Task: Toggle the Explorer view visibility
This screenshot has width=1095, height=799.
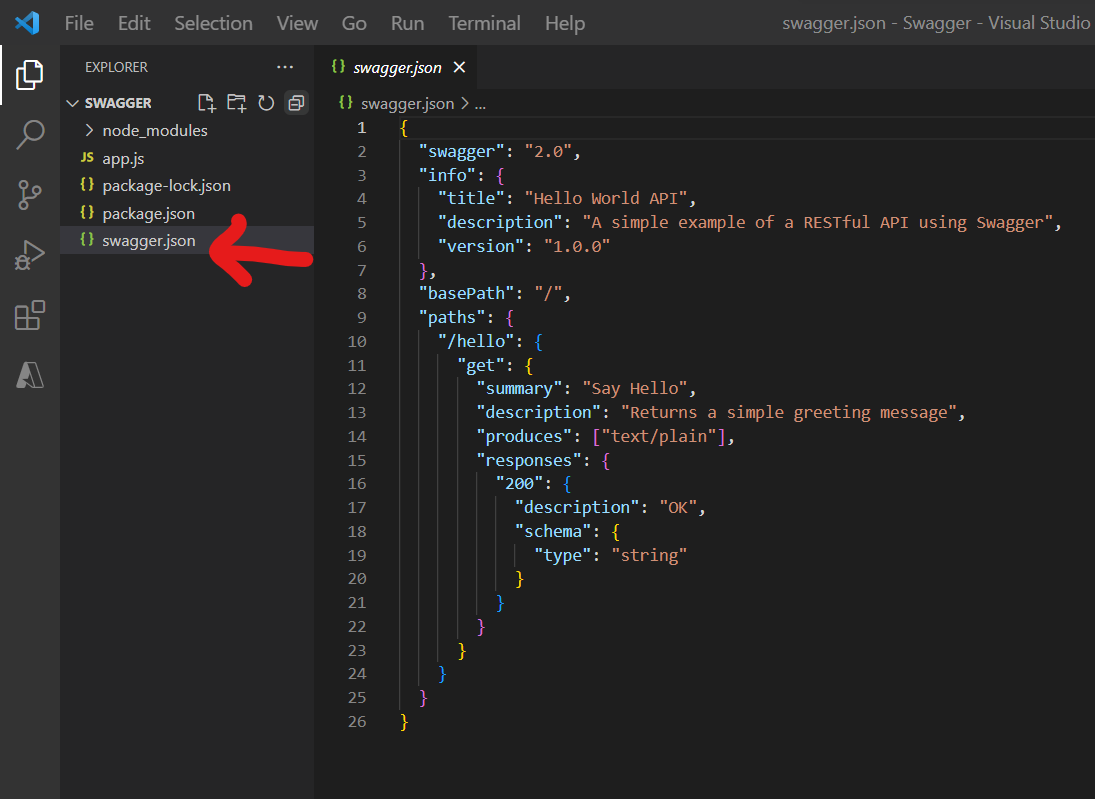Action: point(30,74)
